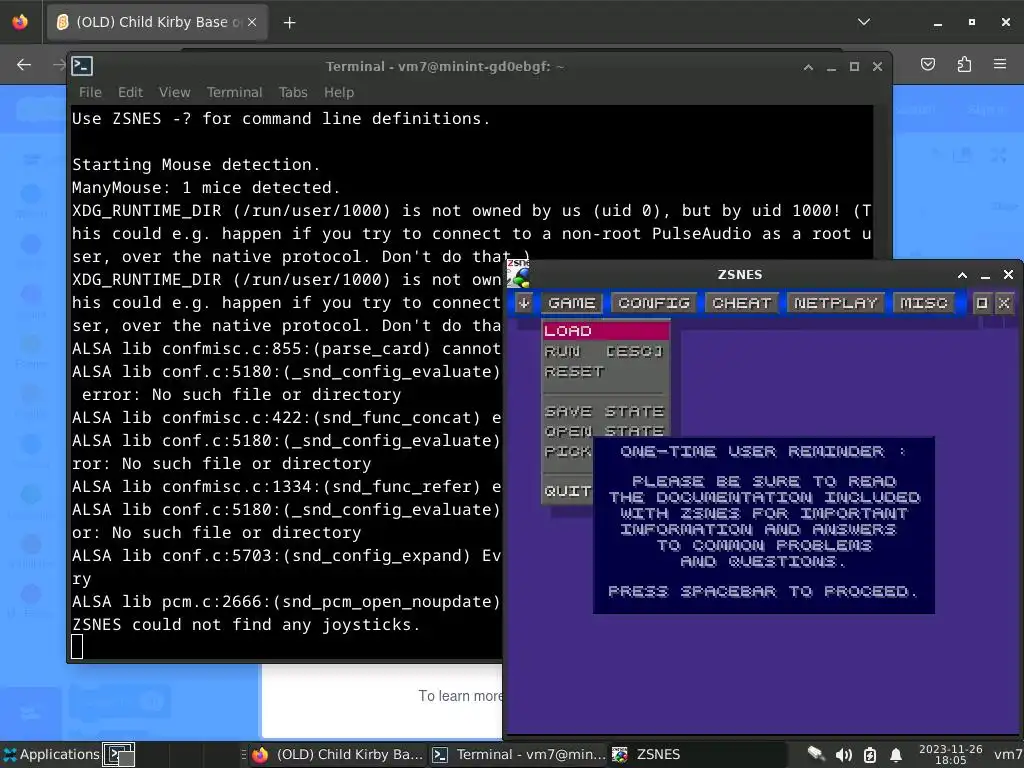
Task: Close the (OLD) Child Kirby Base tab
Action: 252,22
